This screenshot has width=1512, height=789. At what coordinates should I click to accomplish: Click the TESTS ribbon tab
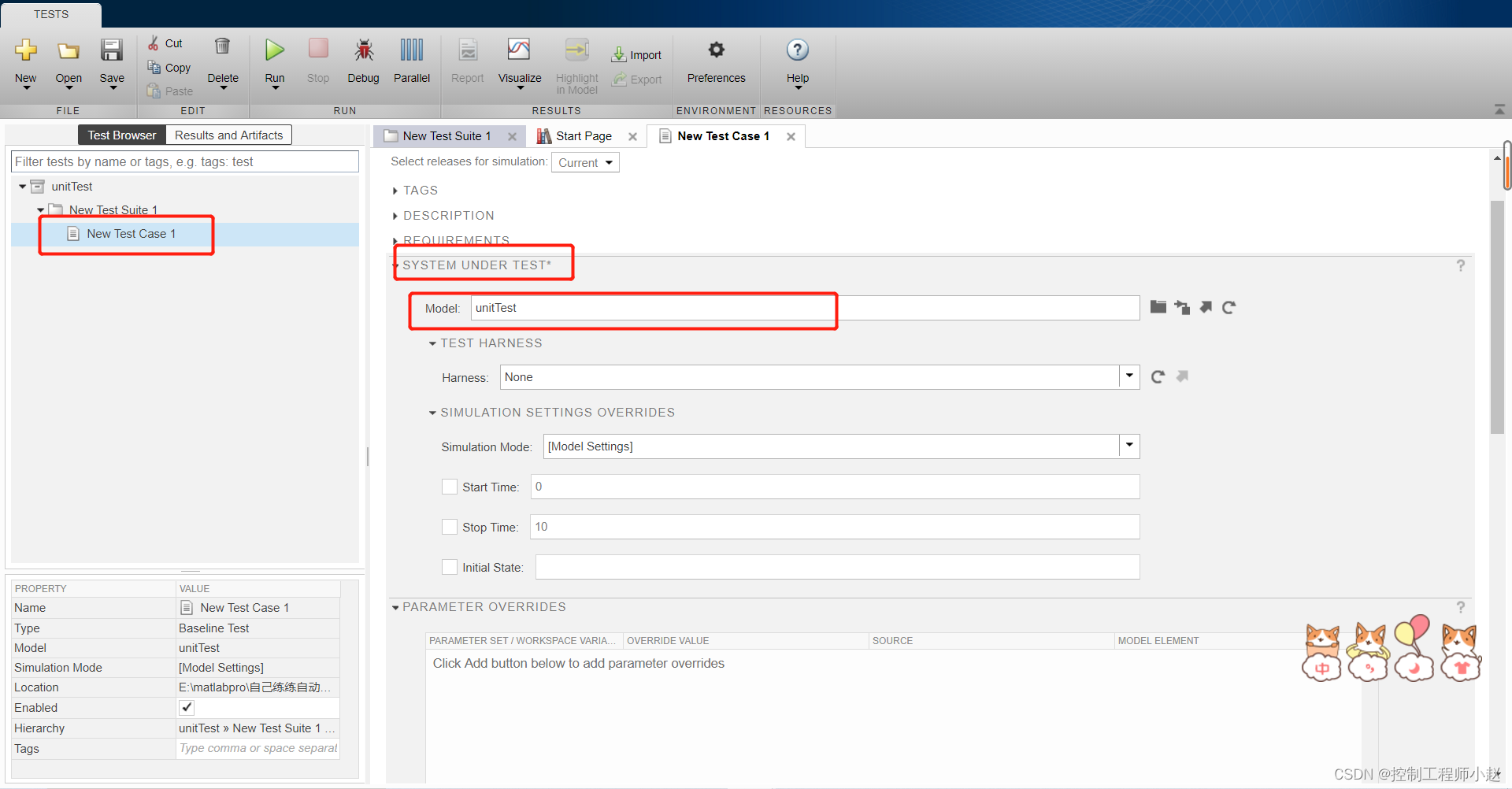click(51, 14)
